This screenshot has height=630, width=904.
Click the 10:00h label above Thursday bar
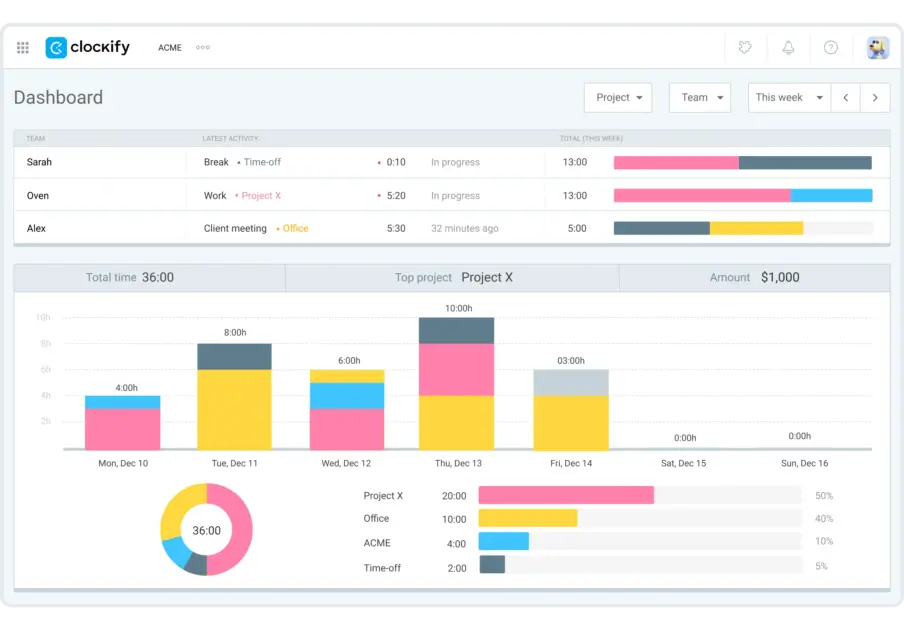tap(458, 308)
